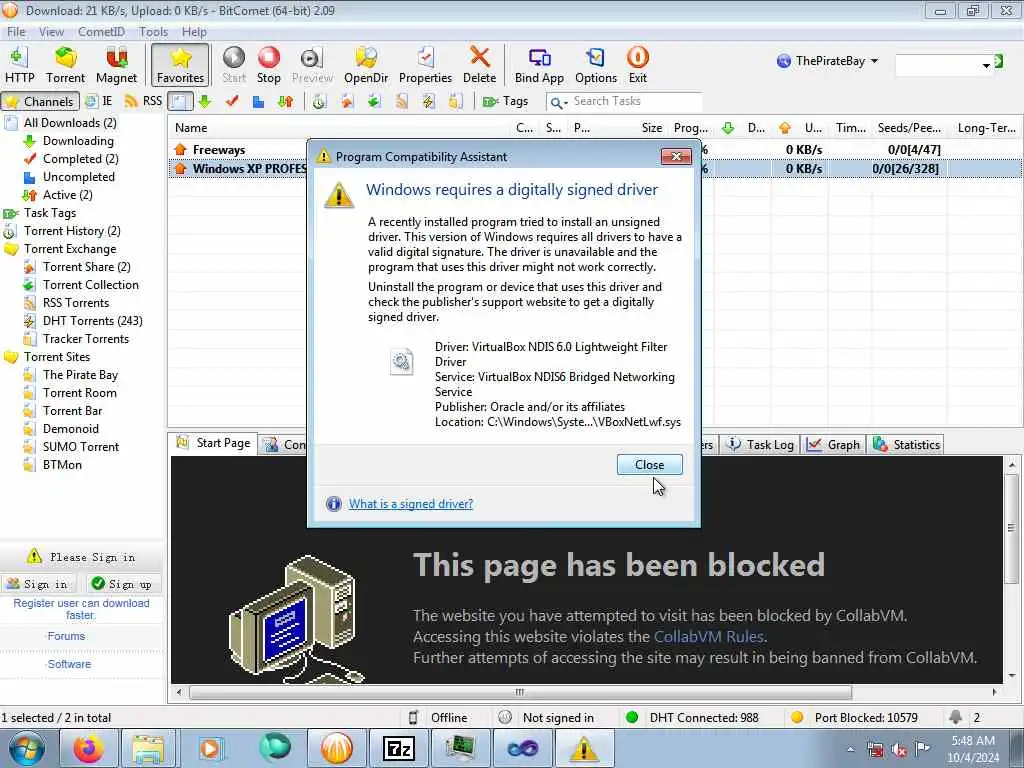Toggle the RSS channel button
1024x768 pixels.
tap(143, 101)
